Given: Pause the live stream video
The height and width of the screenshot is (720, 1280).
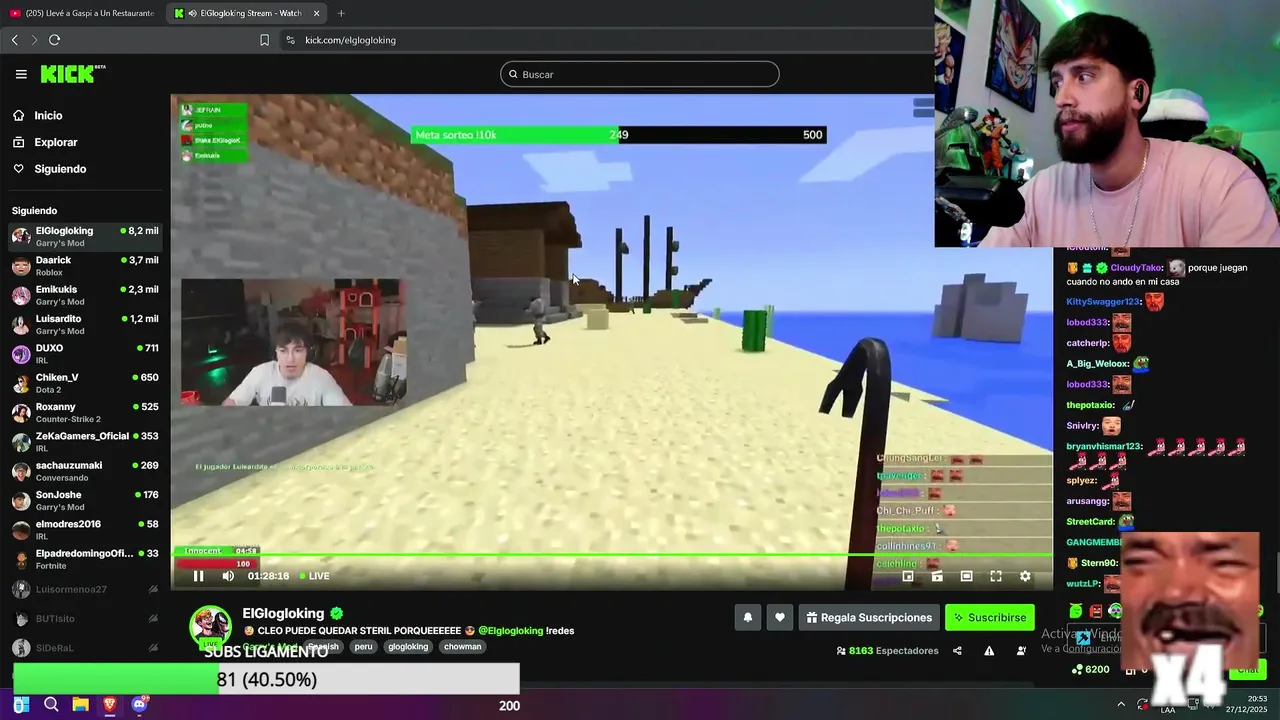Looking at the screenshot, I should click(198, 576).
